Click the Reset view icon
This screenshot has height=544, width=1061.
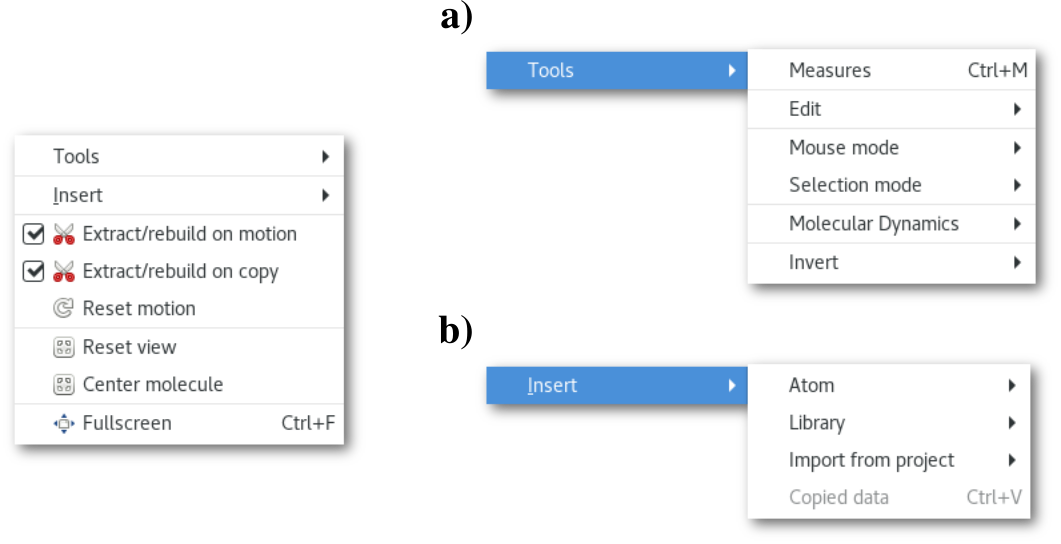coord(64,348)
